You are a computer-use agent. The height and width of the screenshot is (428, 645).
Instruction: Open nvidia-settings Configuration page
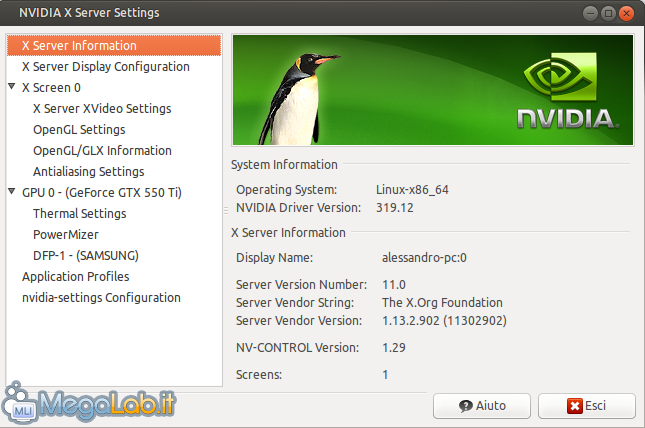tap(101, 298)
